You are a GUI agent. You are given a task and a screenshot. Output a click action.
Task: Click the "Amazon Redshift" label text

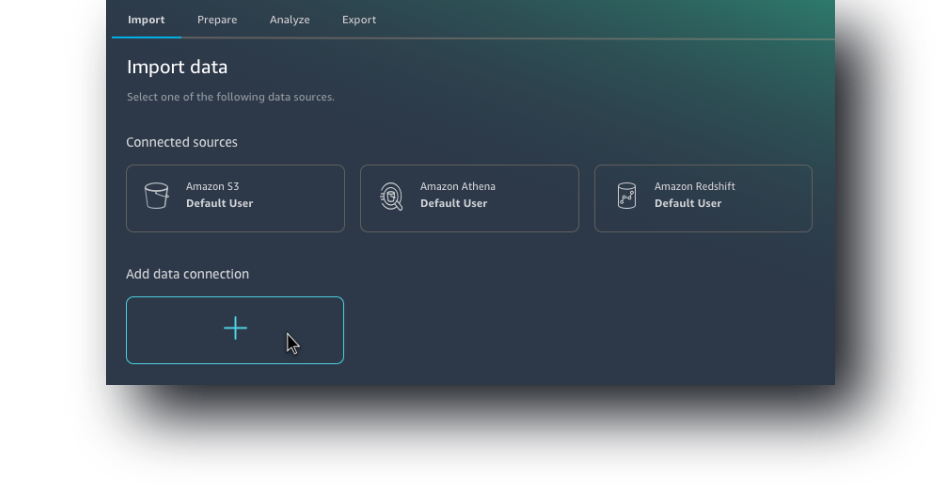pyautogui.click(x=695, y=186)
